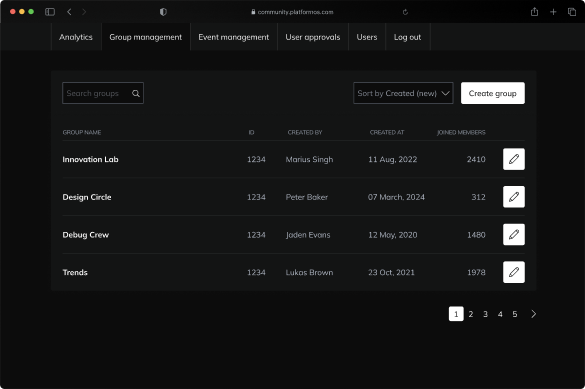Image resolution: width=585 pixels, height=389 pixels.
Task: Open a new browser tab
Action: (553, 12)
